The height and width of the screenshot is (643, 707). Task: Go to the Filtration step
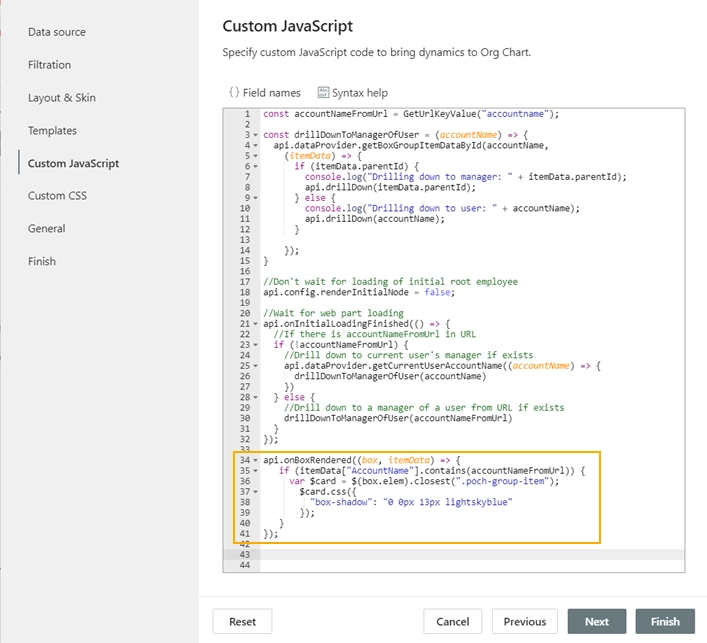click(49, 65)
